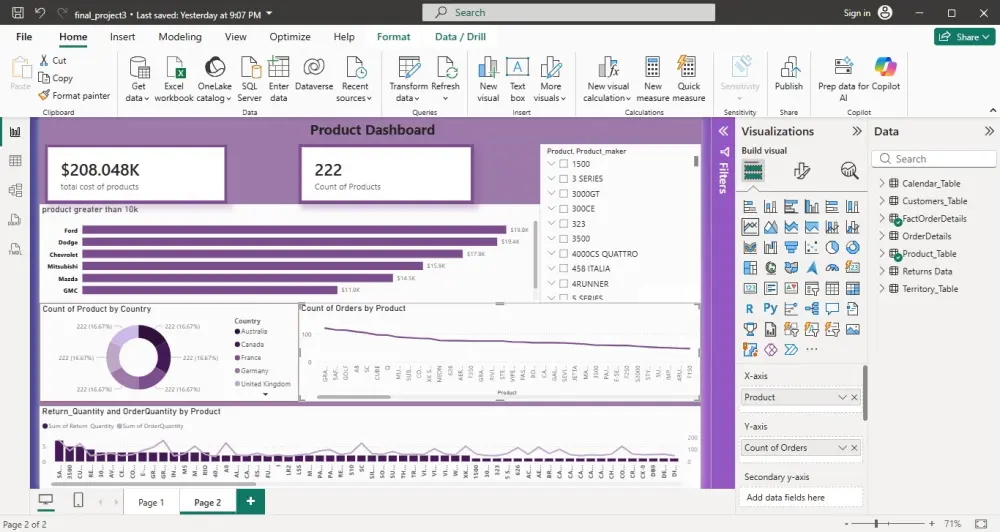Click the Share button

click(965, 37)
